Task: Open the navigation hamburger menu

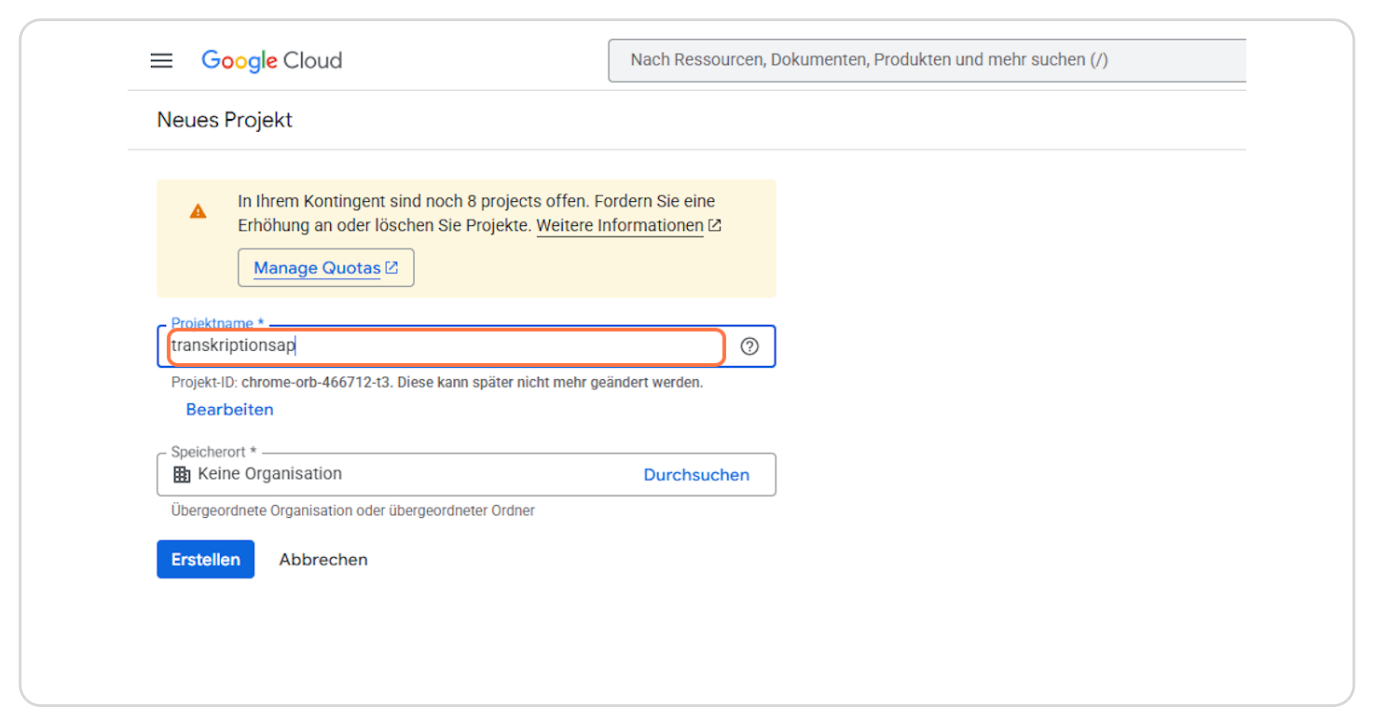Action: [x=161, y=60]
